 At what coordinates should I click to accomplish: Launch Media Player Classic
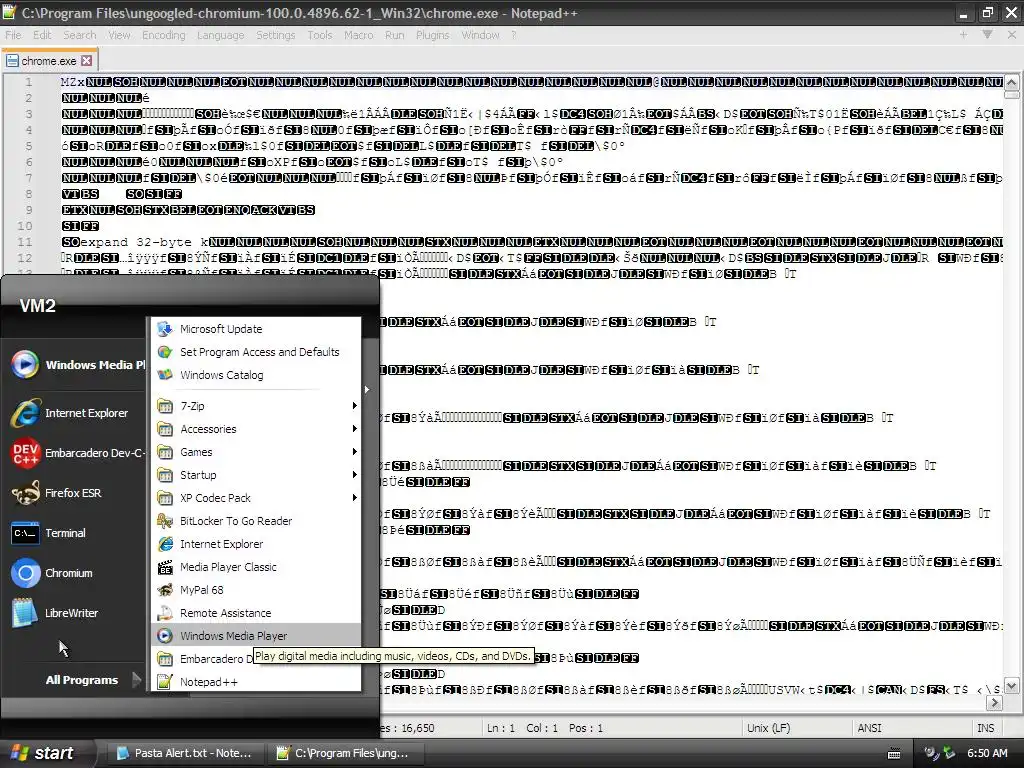point(255,567)
